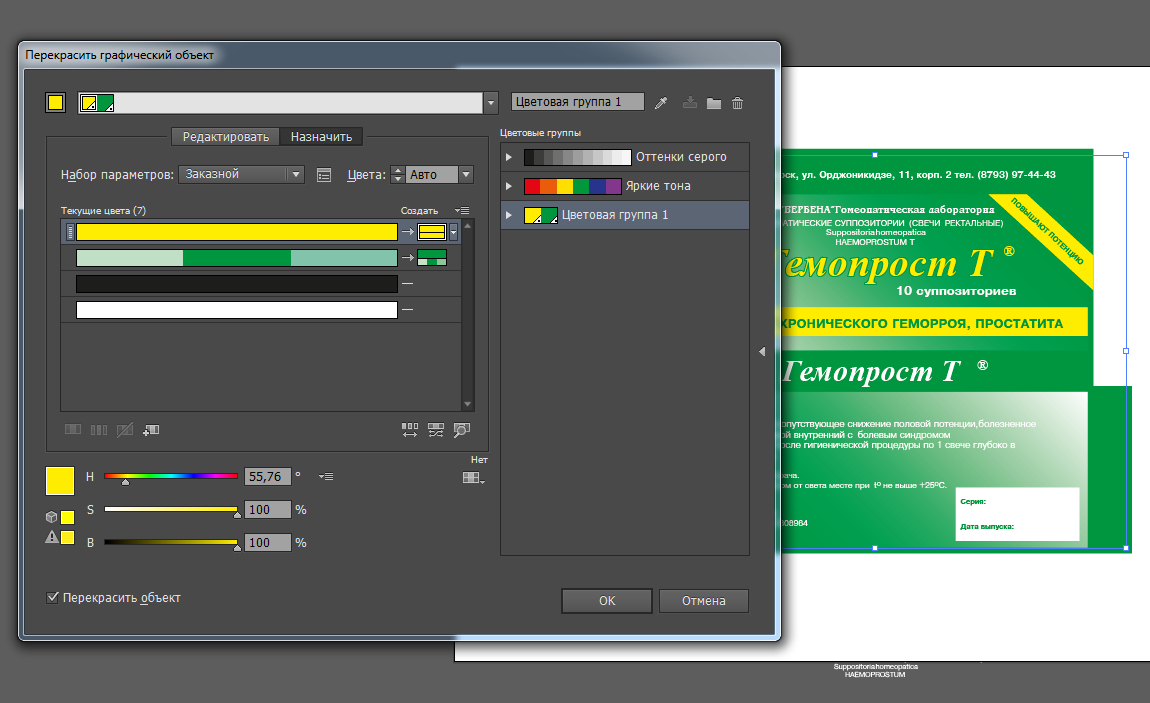Viewport: 1150px width, 703px height.
Task: Open the harmony rules dropdown arrow at the top
Action: [x=491, y=103]
